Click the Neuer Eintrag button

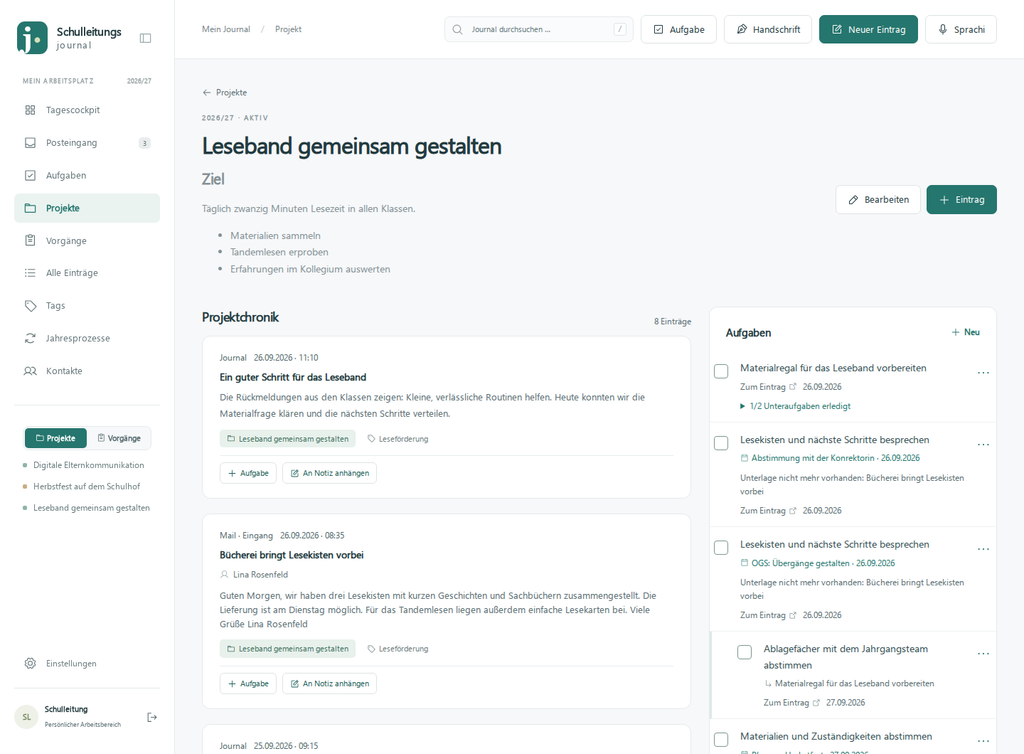point(868,29)
